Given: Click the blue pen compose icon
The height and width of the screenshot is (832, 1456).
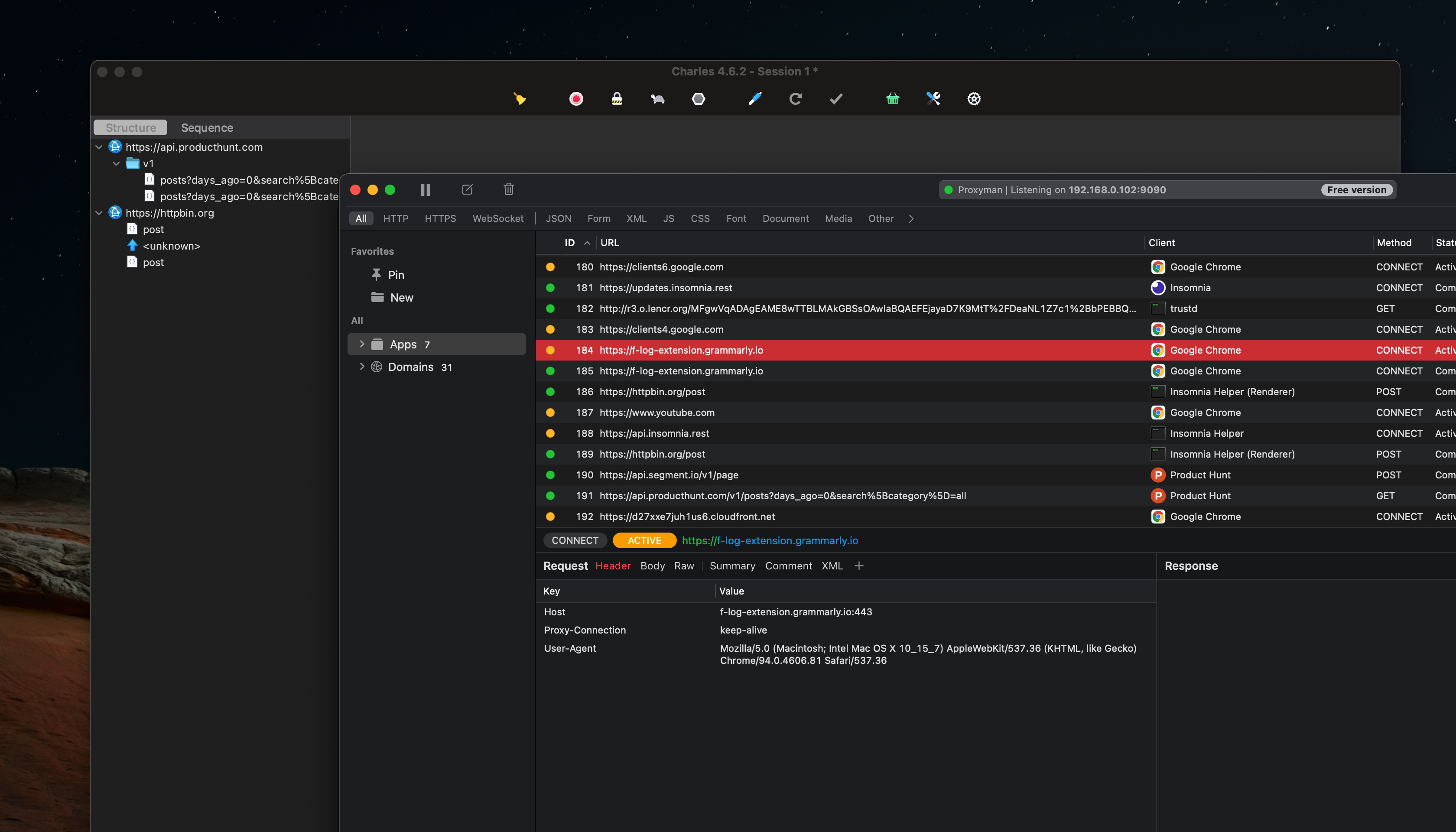Looking at the screenshot, I should [x=755, y=99].
